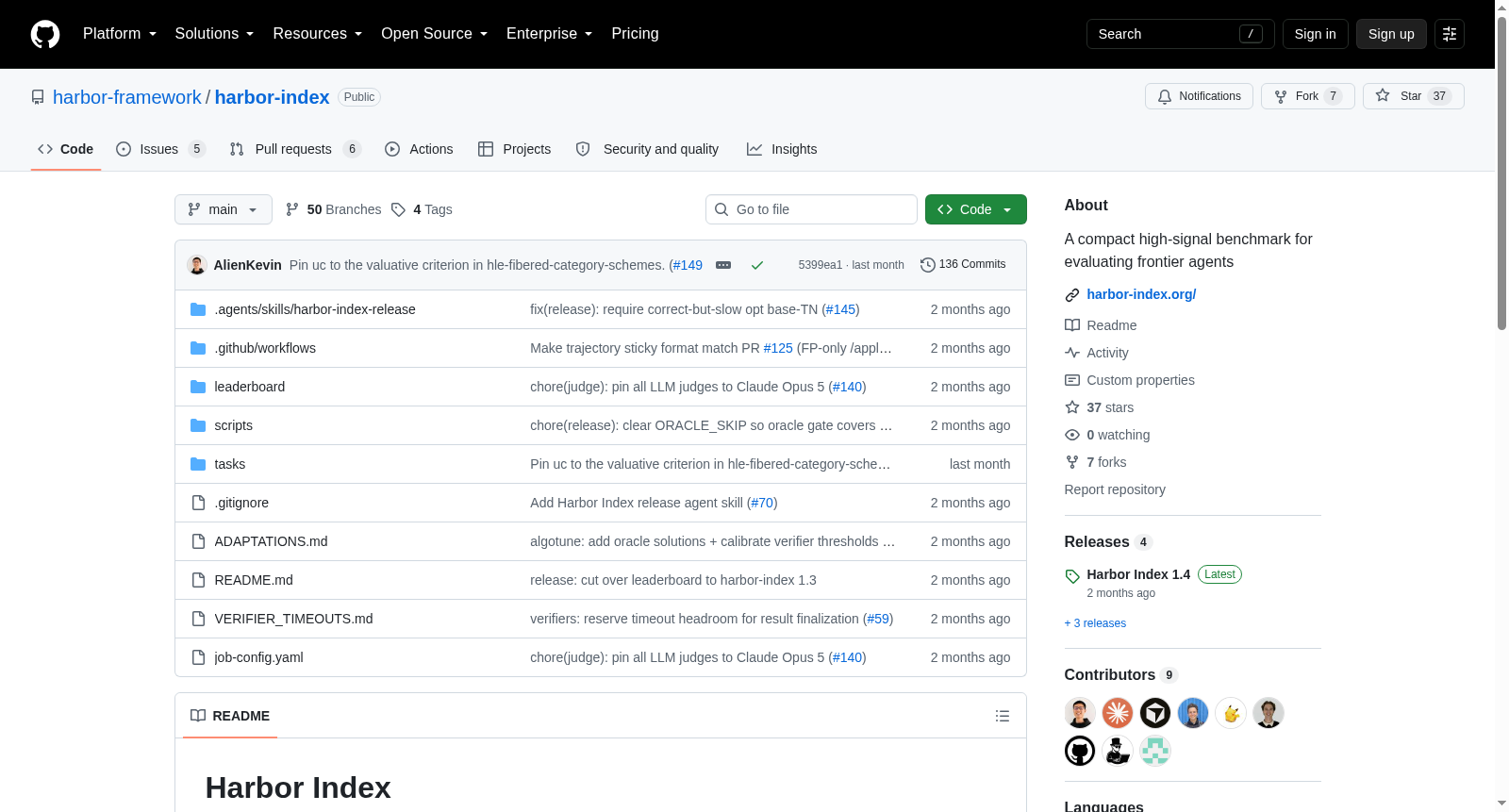Expand the commit message ellipsis icon
The image size is (1509, 812).
click(x=723, y=265)
